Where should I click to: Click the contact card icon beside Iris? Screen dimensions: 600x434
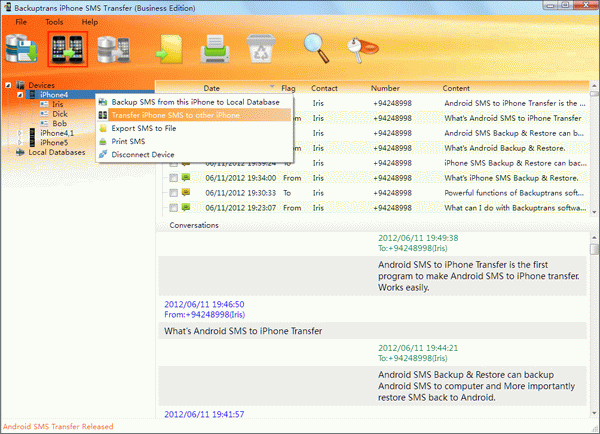(x=44, y=104)
